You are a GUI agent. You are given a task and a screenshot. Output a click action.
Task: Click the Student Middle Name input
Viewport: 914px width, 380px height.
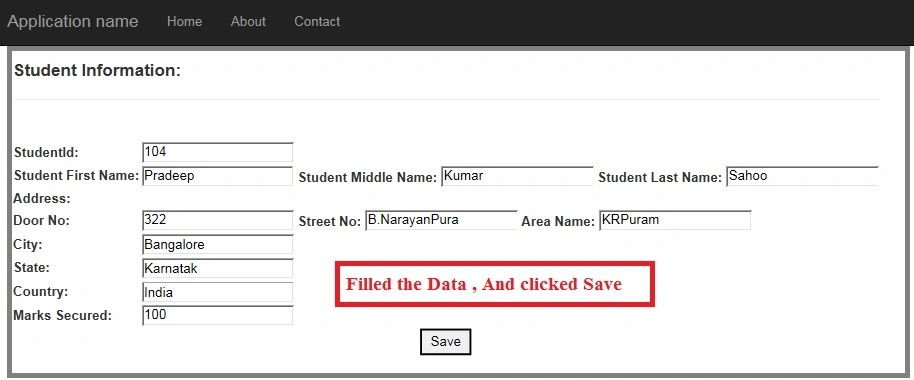(517, 176)
